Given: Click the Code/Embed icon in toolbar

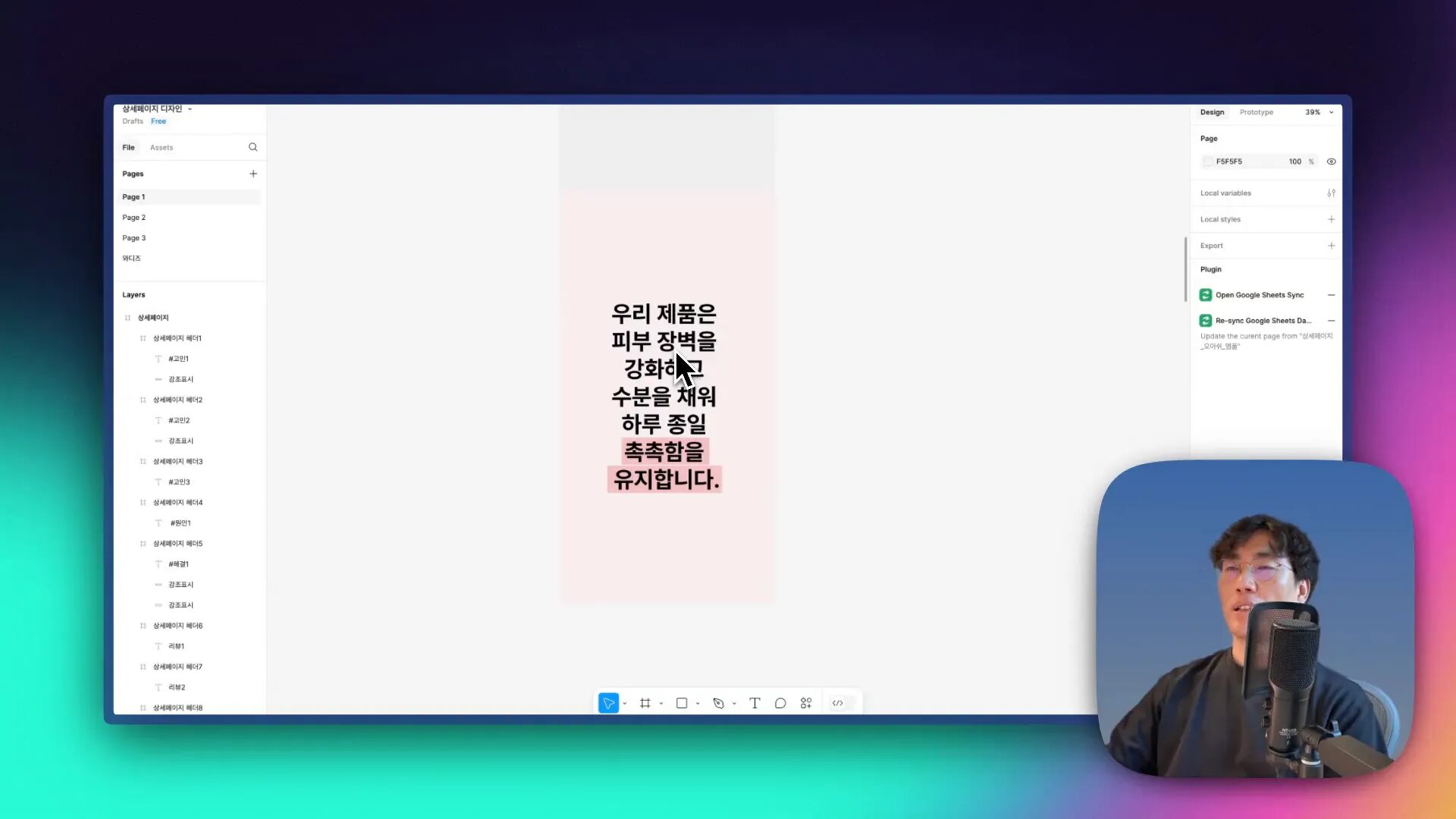Looking at the screenshot, I should click(838, 703).
